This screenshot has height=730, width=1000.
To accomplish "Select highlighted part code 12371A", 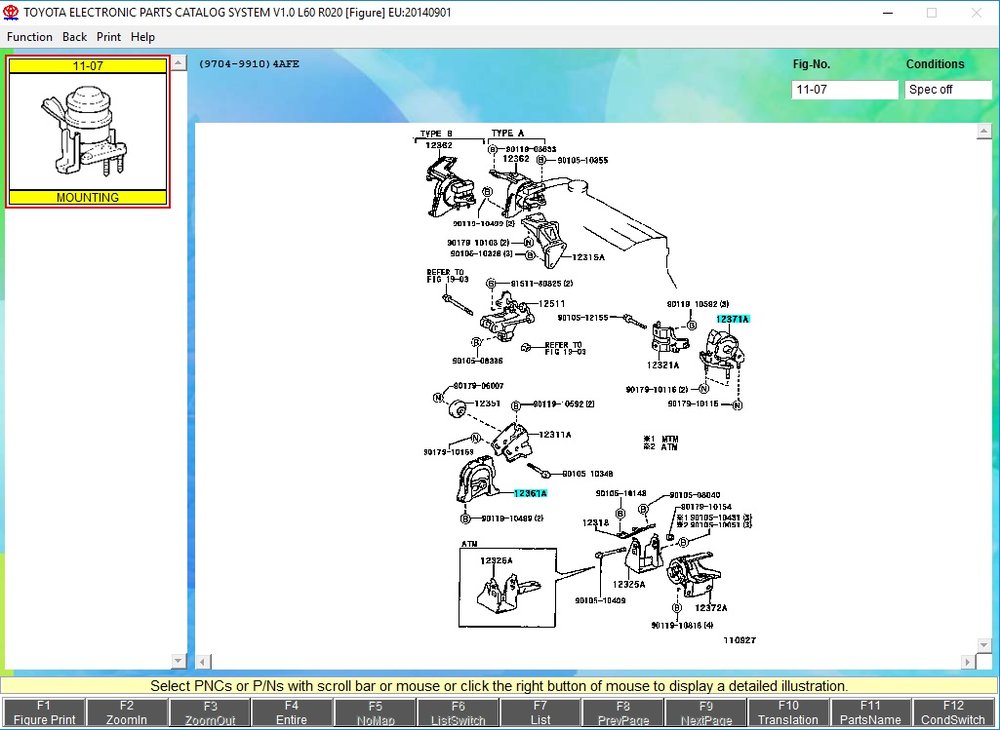I will point(733,319).
